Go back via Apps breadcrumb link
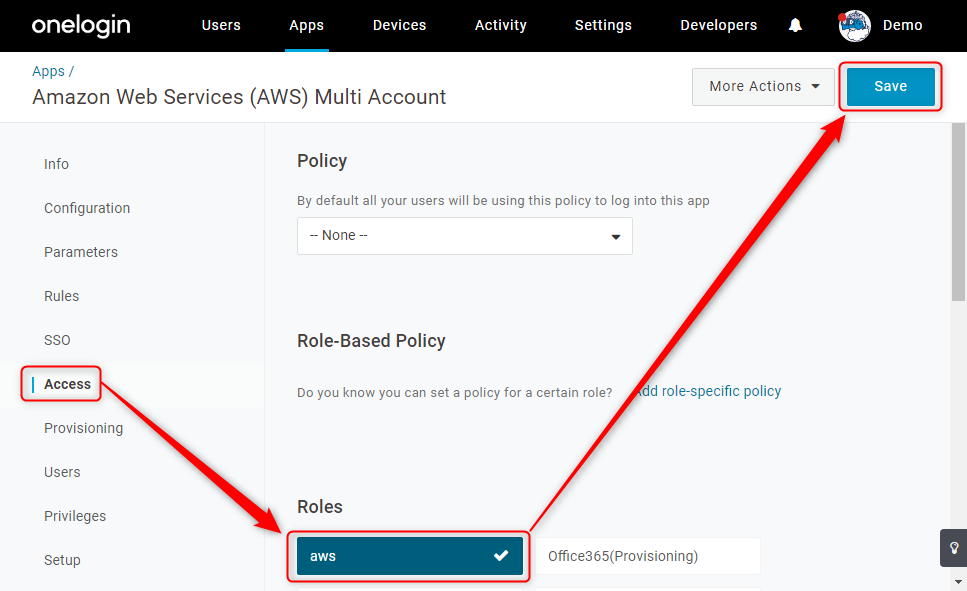The width and height of the screenshot is (967, 591). [x=48, y=72]
